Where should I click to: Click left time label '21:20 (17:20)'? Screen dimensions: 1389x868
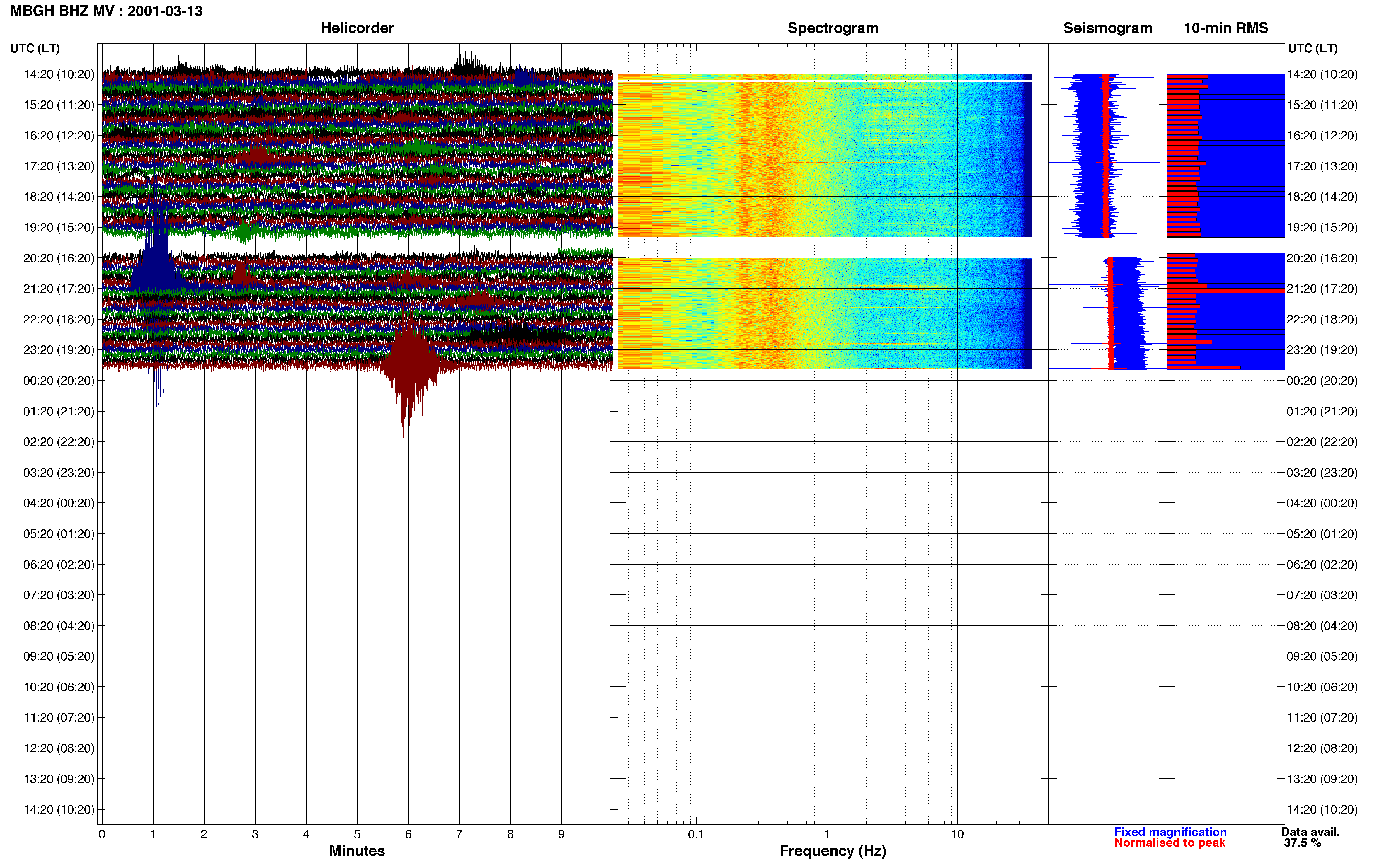(x=59, y=289)
